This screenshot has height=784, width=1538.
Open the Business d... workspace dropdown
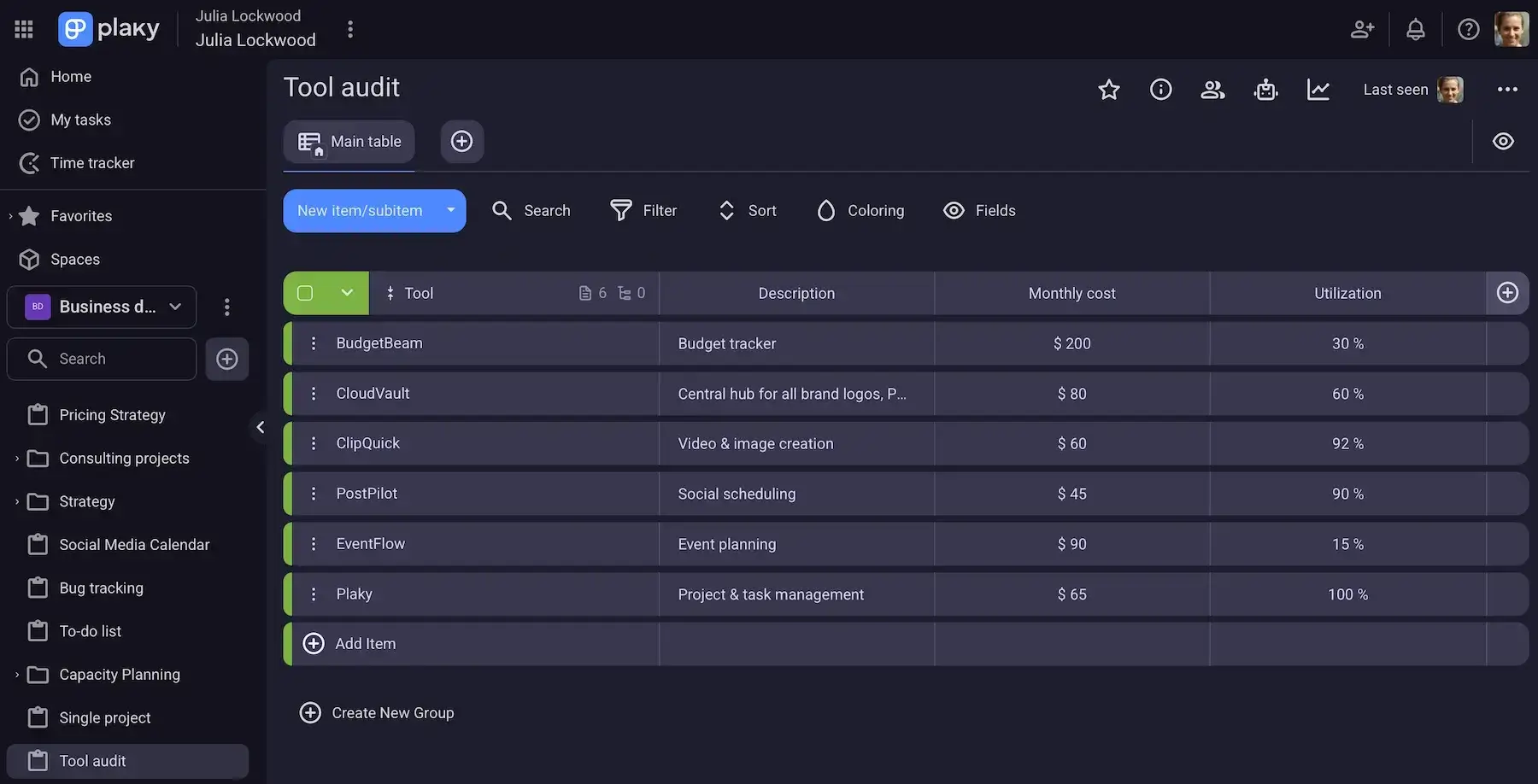click(x=175, y=307)
